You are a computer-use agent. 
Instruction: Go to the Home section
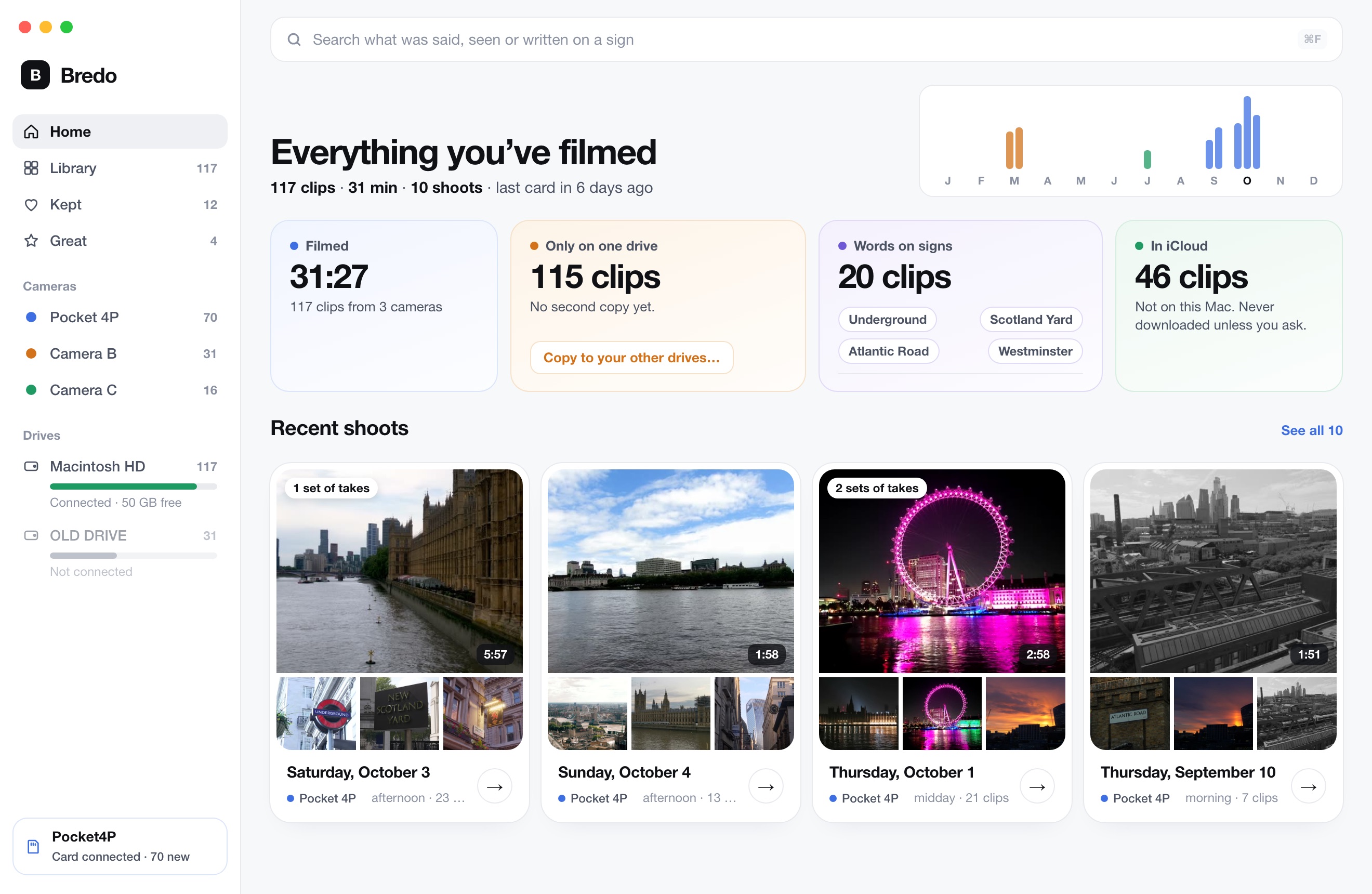pos(120,132)
